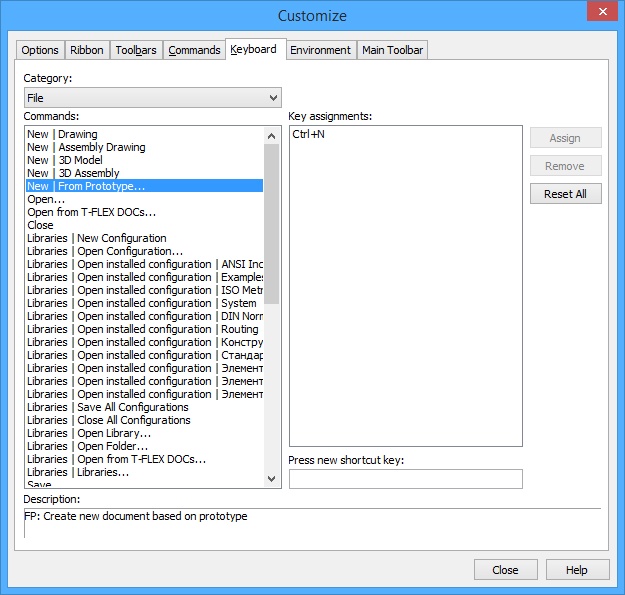Select the New | Drawing command

[x=62, y=134]
